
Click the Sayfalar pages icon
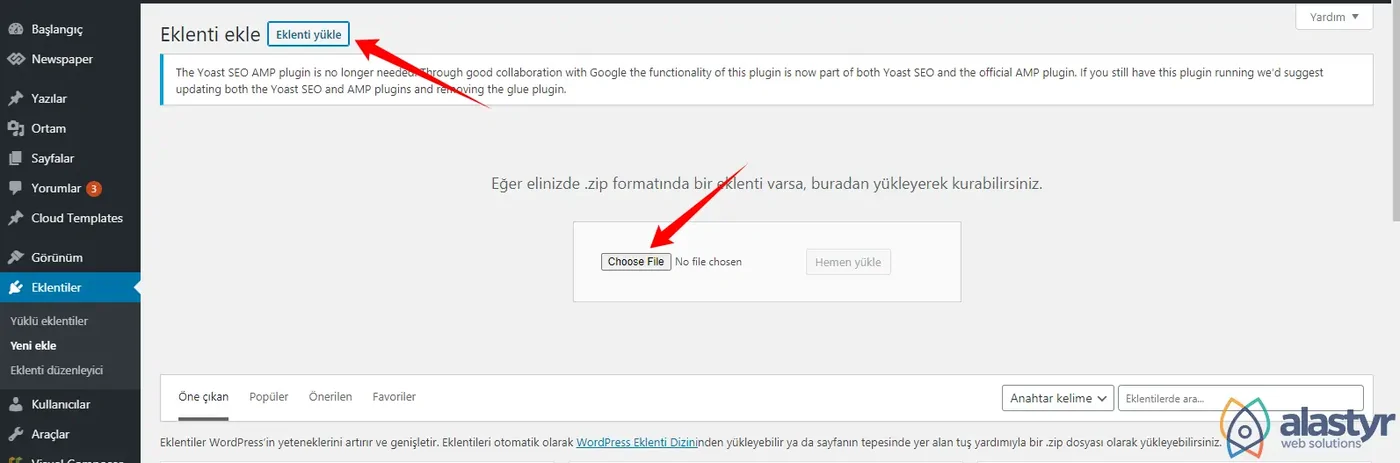click(x=16, y=158)
